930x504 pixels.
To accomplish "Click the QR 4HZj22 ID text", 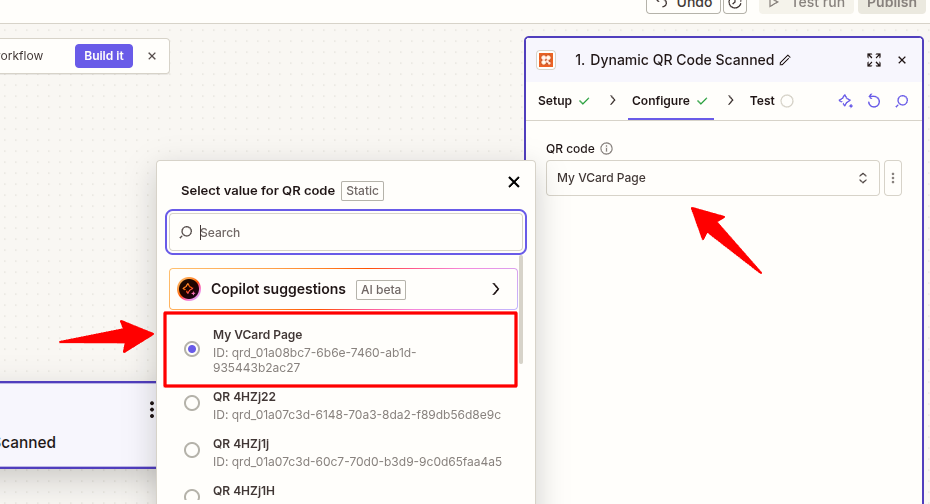I will 356,414.
